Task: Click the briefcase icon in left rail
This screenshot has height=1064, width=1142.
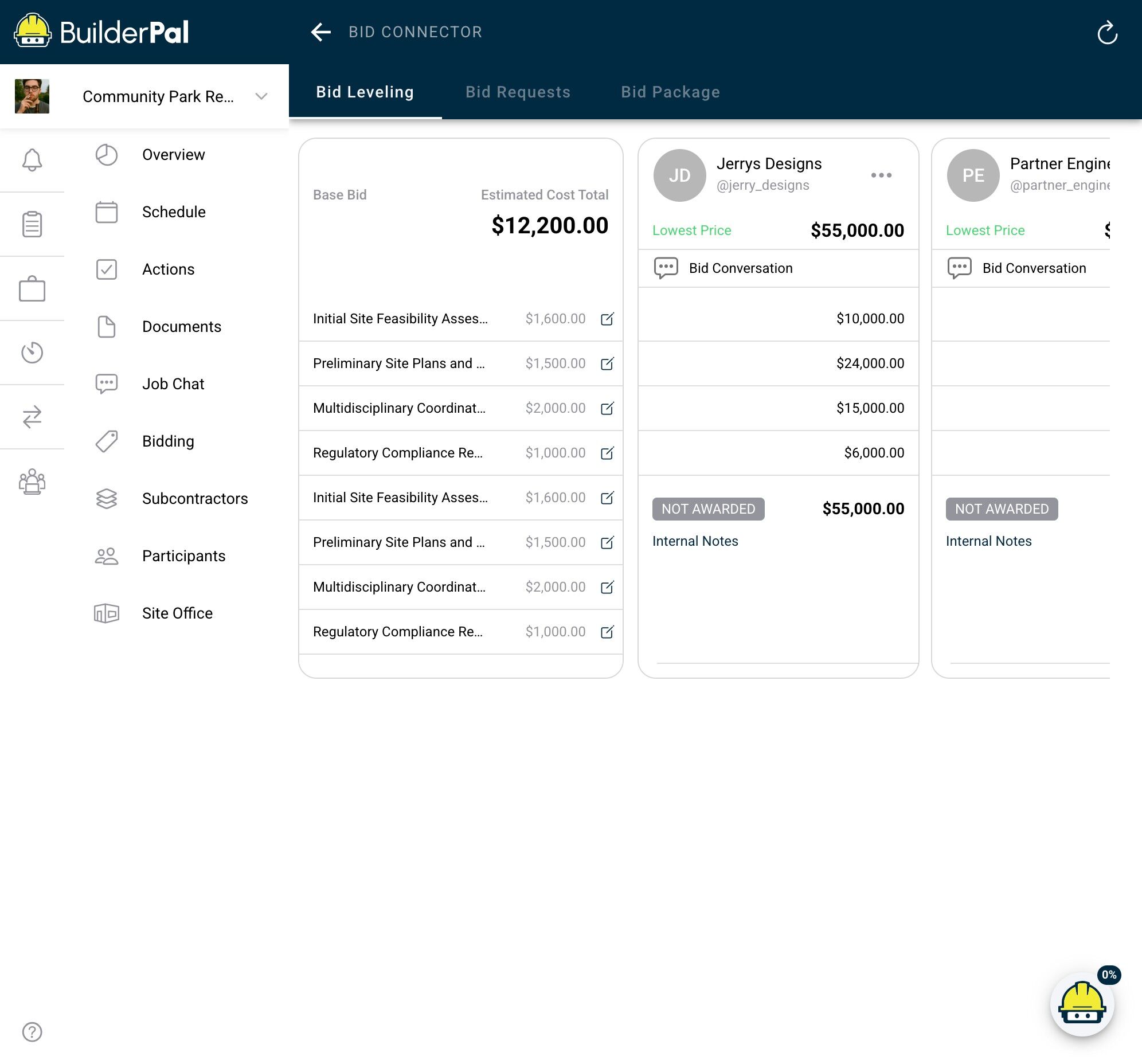Action: coord(32,288)
